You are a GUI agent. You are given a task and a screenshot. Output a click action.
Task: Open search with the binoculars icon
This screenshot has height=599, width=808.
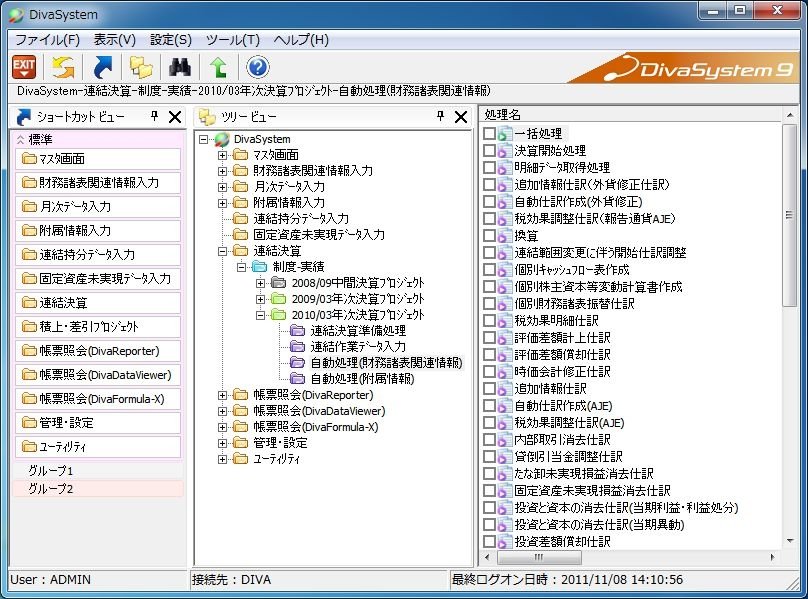coord(180,67)
